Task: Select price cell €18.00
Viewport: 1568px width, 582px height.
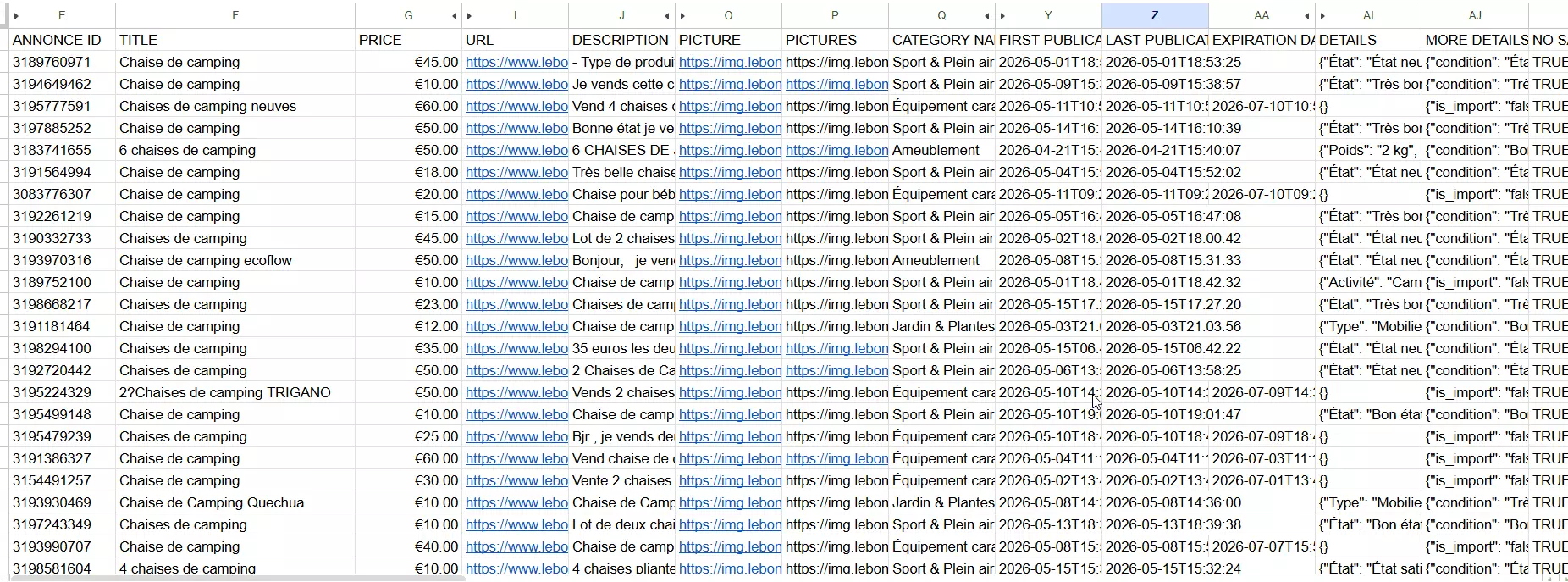Action: click(409, 172)
